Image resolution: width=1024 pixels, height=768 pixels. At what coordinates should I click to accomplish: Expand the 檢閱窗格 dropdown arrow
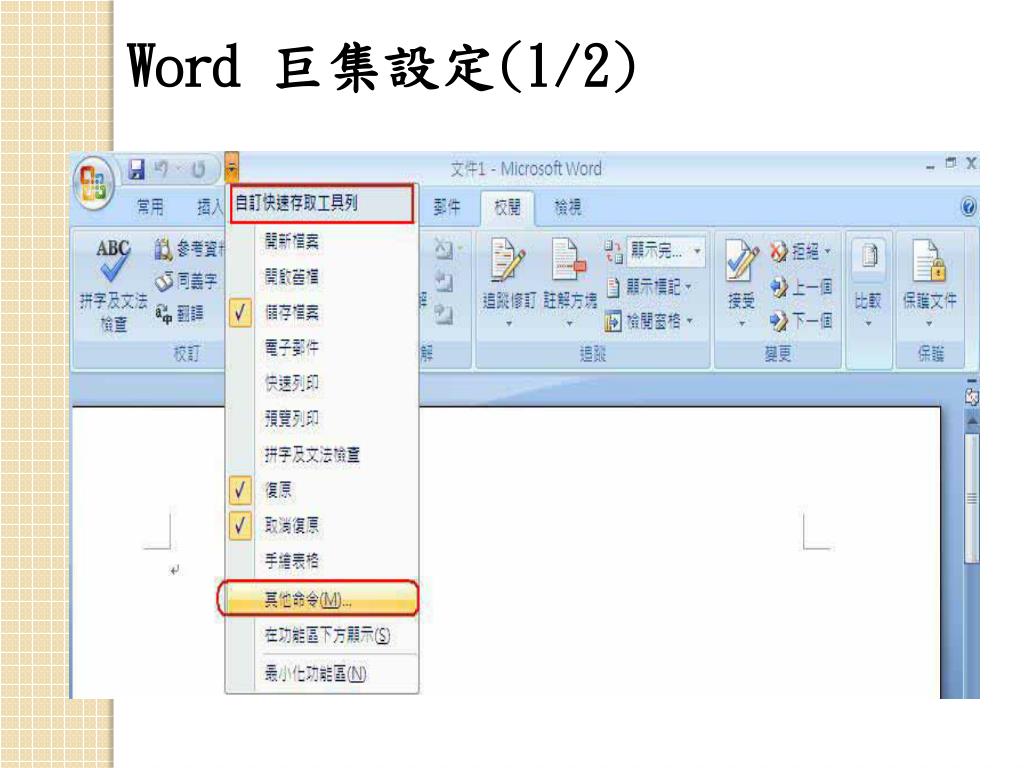pyautogui.click(x=689, y=321)
